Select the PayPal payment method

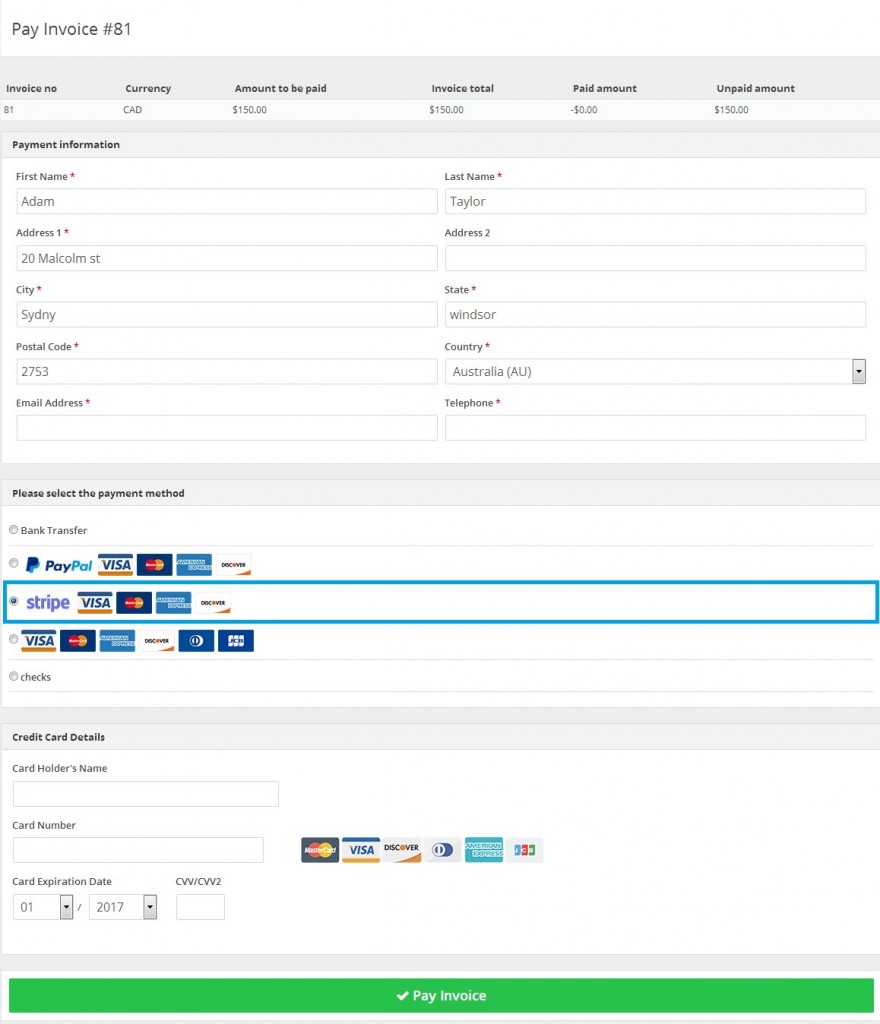pos(14,563)
